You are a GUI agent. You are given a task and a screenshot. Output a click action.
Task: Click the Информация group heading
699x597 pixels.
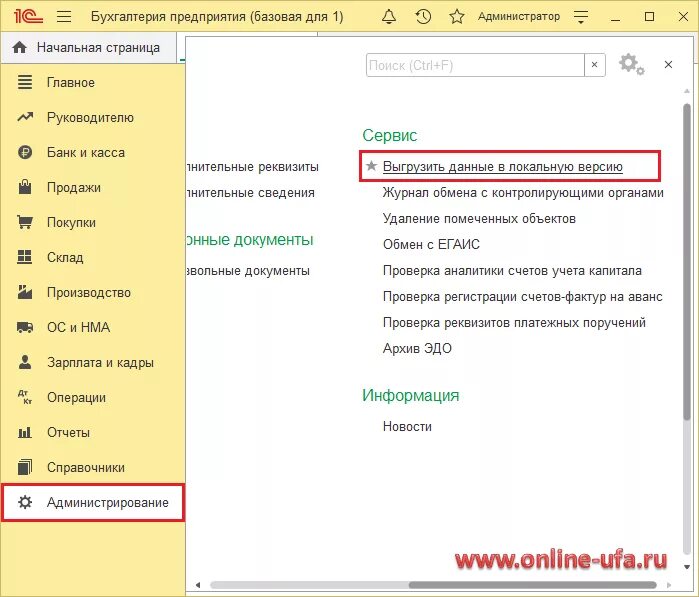(x=411, y=395)
